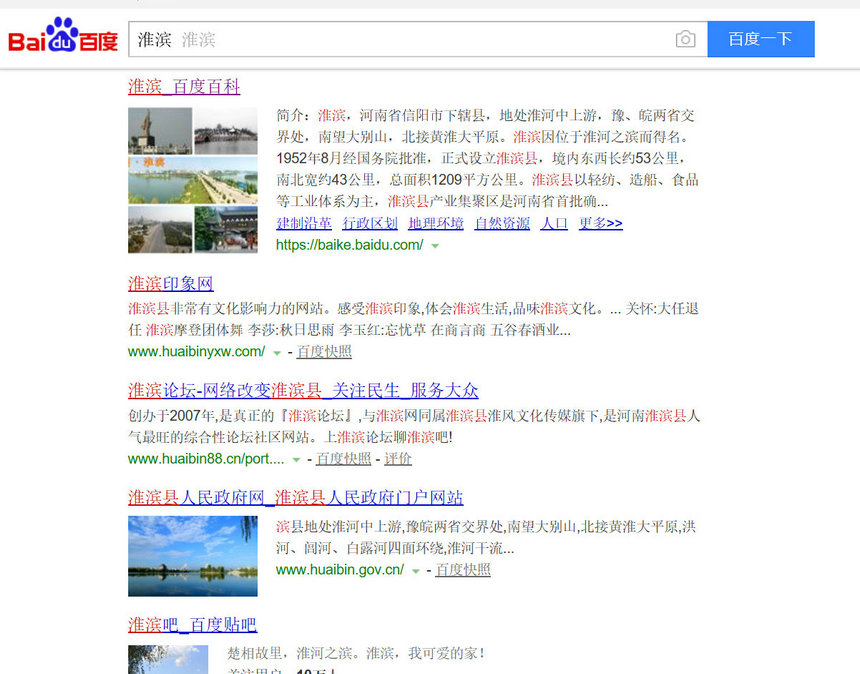Click the 楚相故里，淮河之滨 description text
This screenshot has height=674, width=860.
point(356,653)
